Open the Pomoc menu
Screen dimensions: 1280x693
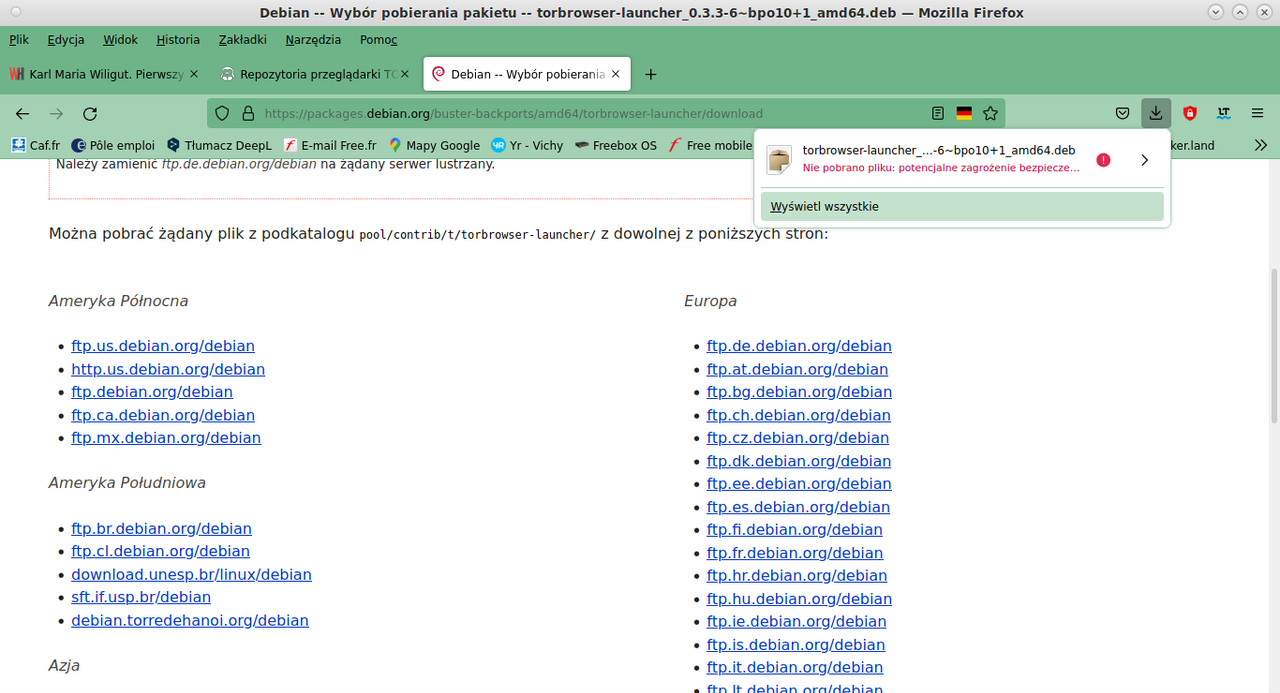click(379, 40)
